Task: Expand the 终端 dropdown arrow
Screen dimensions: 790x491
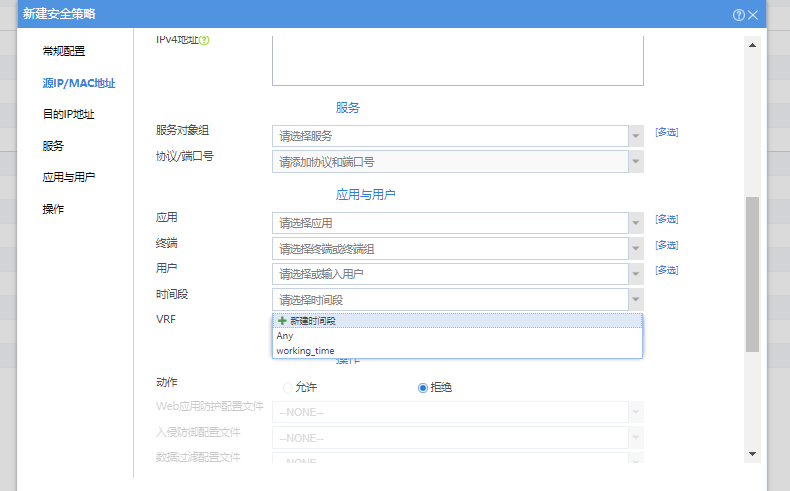Action: coord(635,248)
